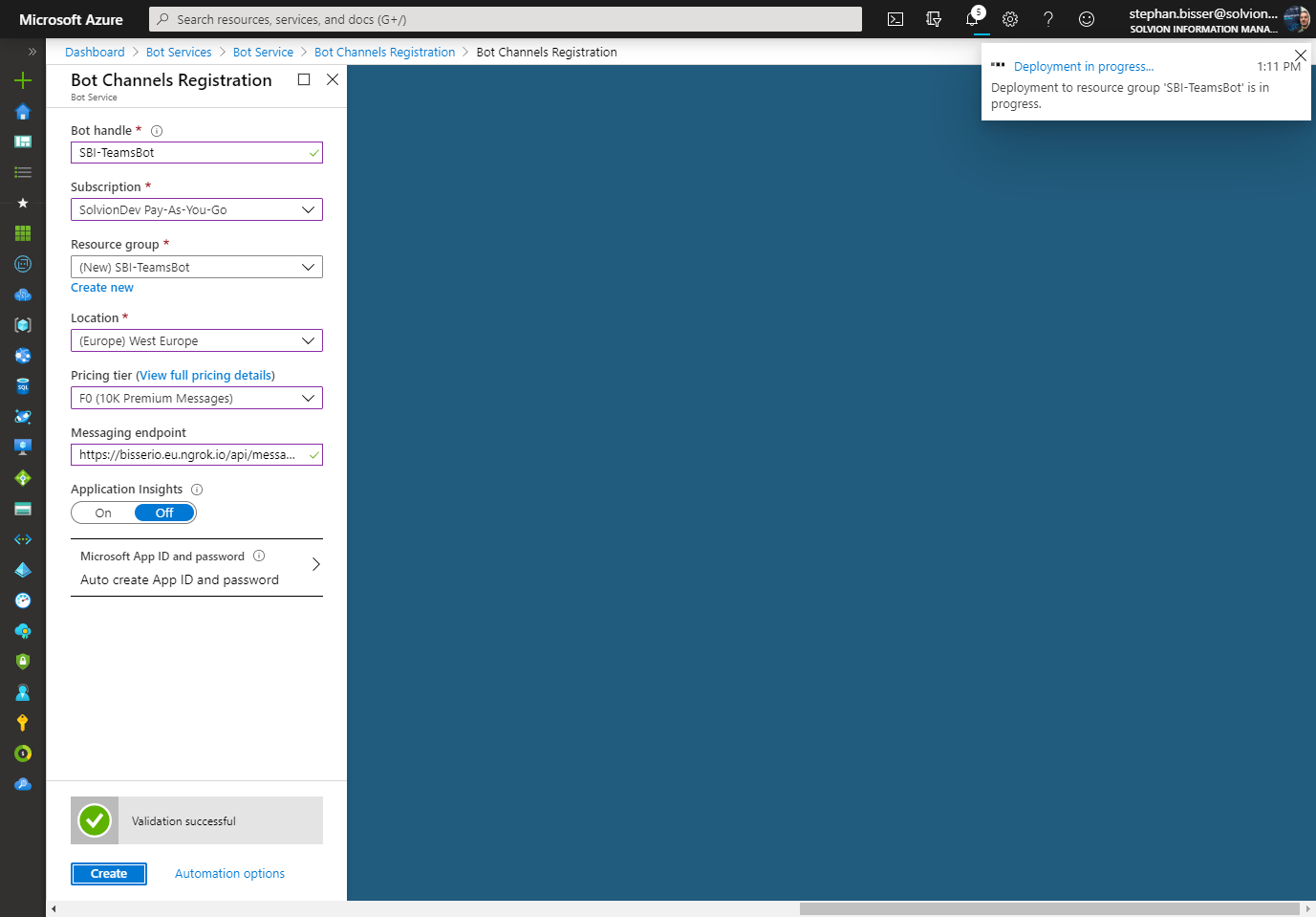
Task: Open the Help and support person icon
Action: 23,692
